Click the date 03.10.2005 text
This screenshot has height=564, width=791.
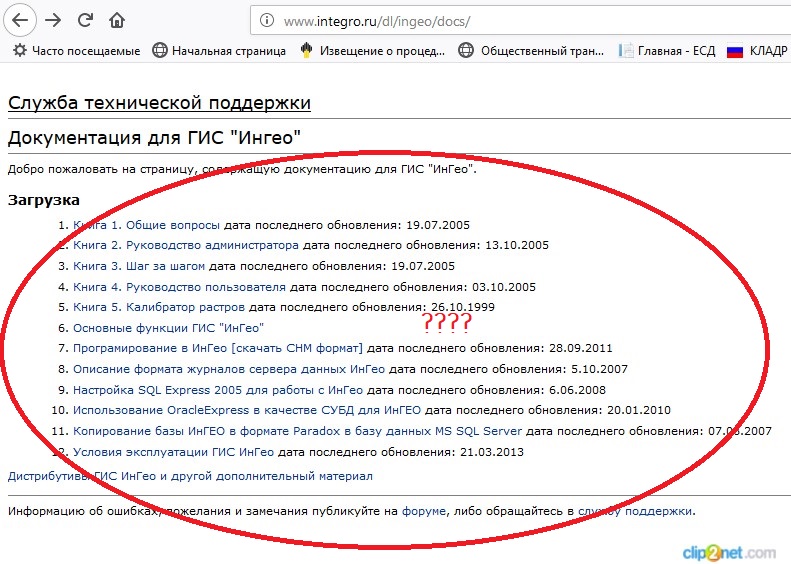(x=504, y=287)
